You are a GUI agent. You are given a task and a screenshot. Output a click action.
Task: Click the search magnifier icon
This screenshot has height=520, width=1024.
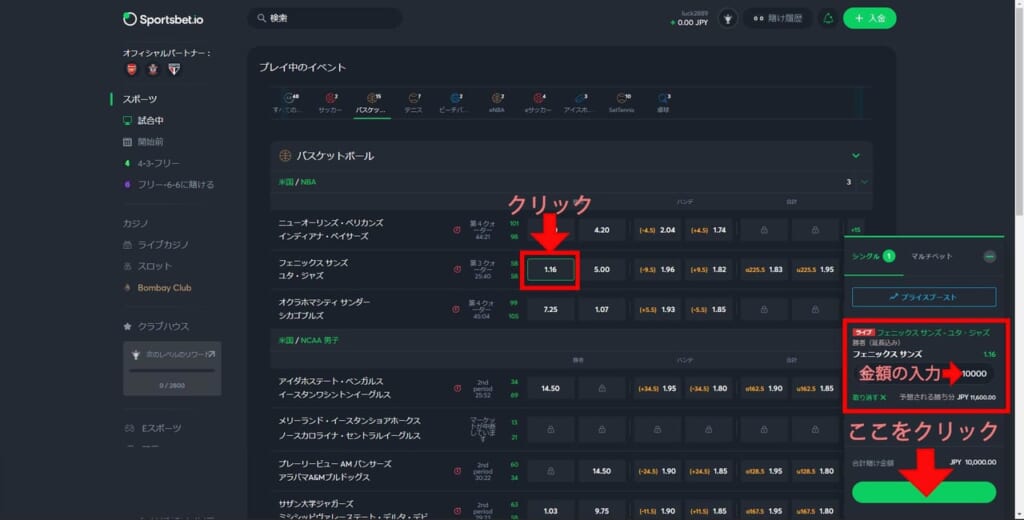pyautogui.click(x=261, y=18)
